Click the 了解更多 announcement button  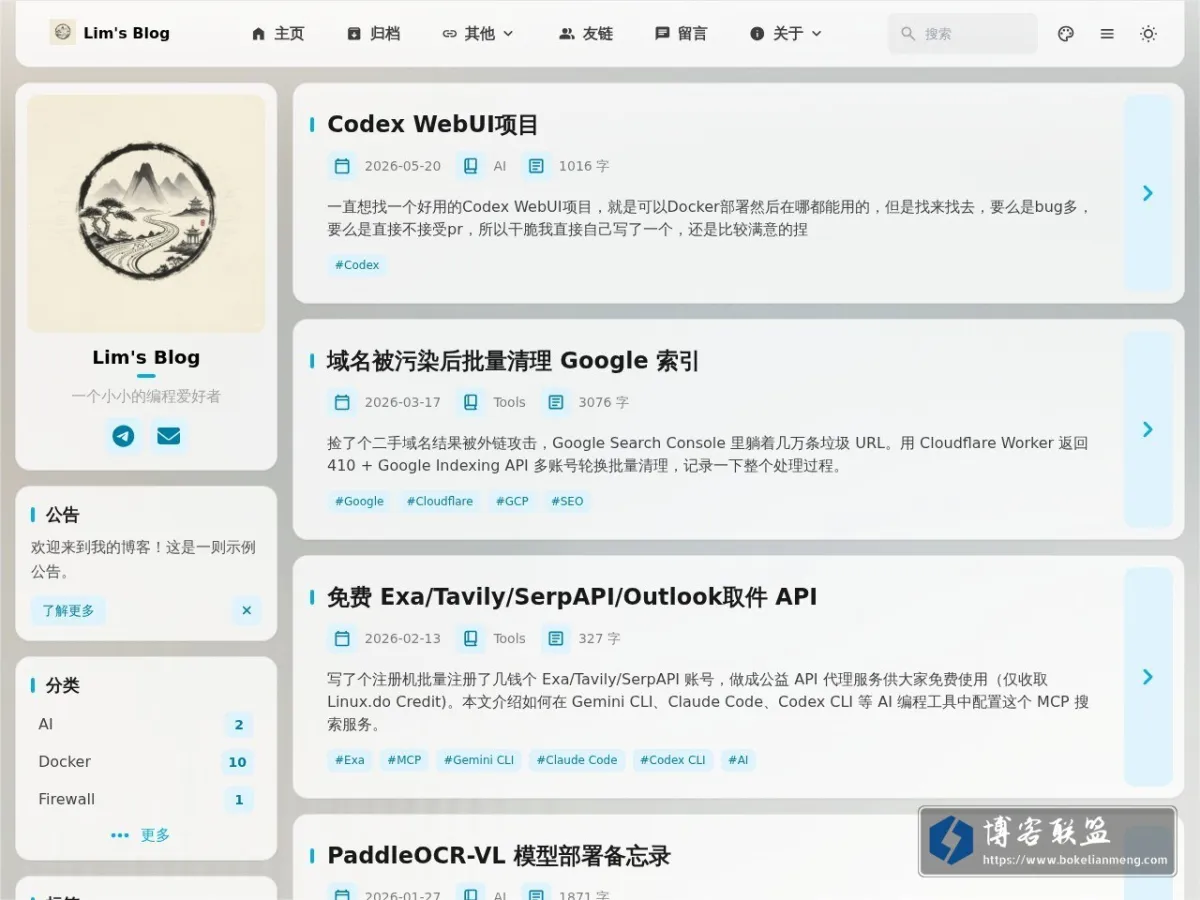pos(68,610)
